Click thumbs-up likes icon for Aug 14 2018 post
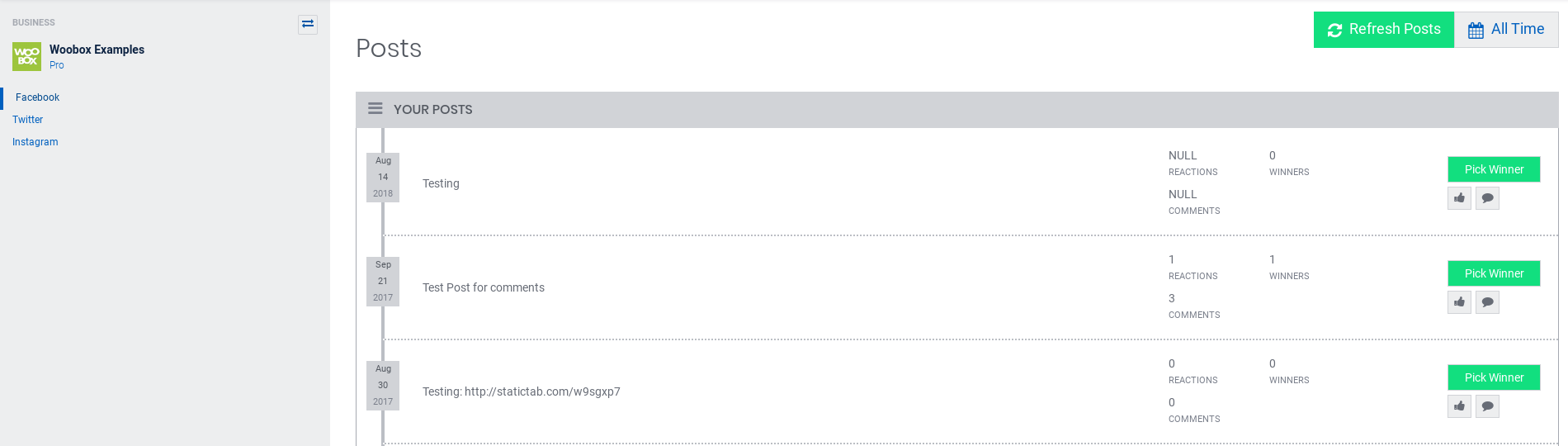Screen dimensions: 1568x446 pyautogui.click(x=1459, y=198)
